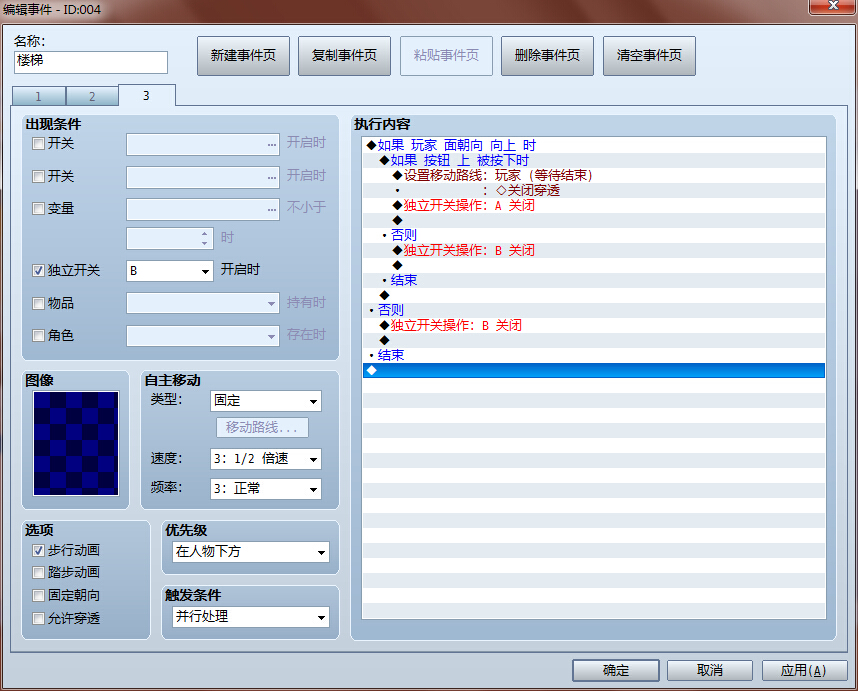Select line 如果 按钮 上 被按下时

tap(594, 160)
